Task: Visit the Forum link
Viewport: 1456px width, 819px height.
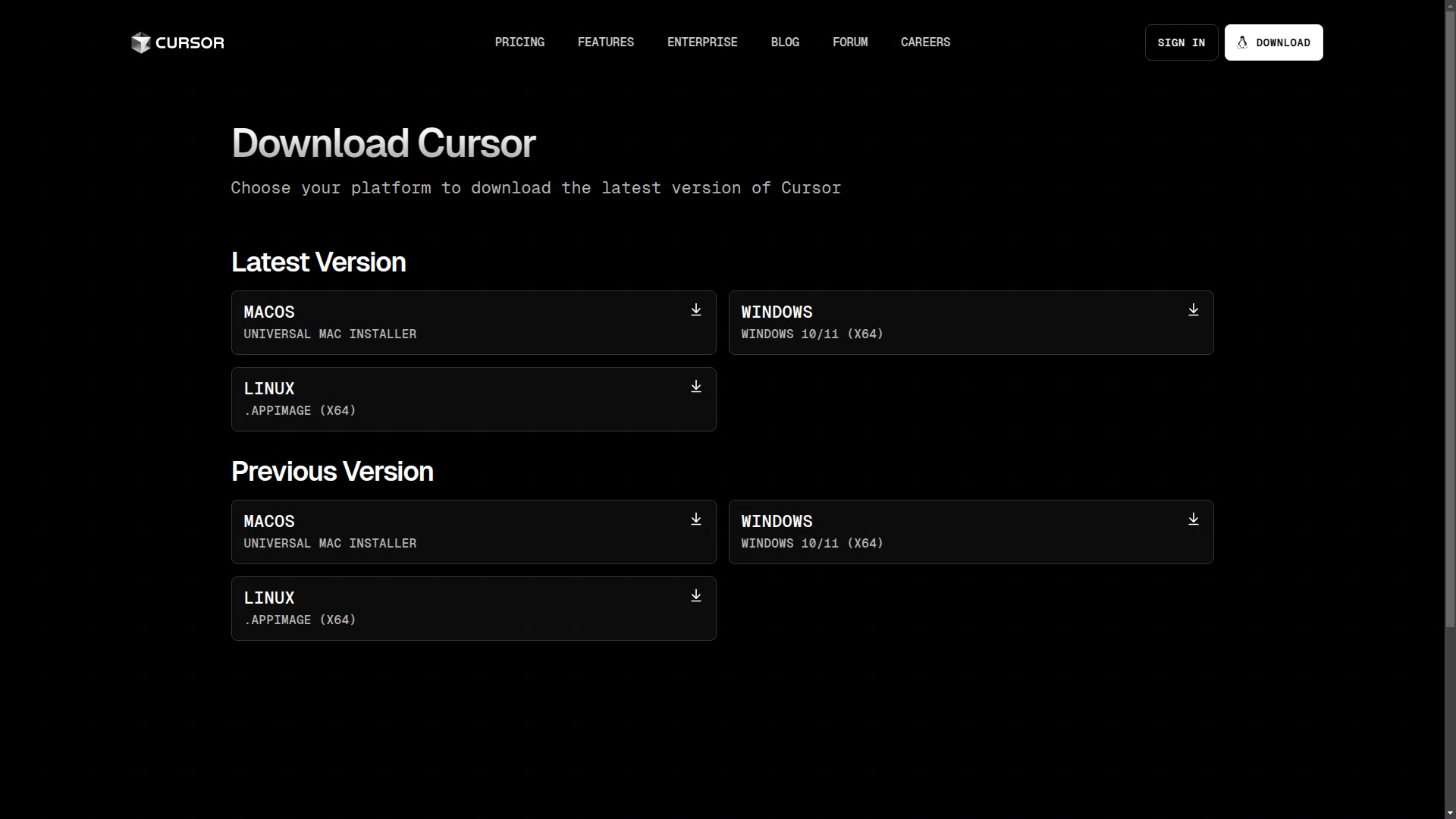Action: [x=849, y=42]
